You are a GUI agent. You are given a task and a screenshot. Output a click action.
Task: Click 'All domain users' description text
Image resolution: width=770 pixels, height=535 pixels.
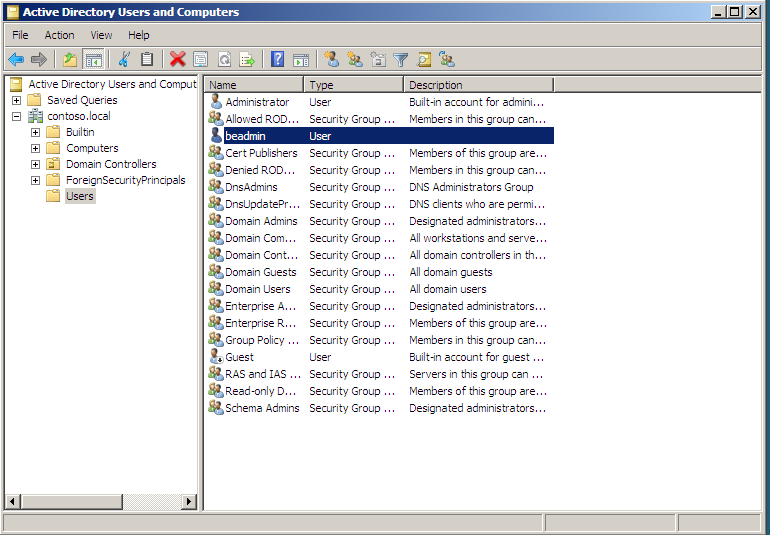pyautogui.click(x=448, y=289)
